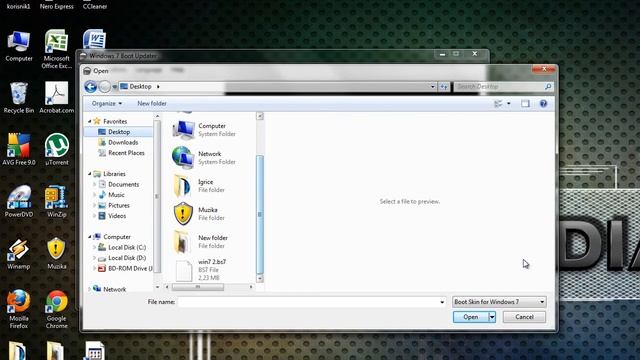Click the search magnifier icon
The image size is (640, 360).
coord(548,87)
